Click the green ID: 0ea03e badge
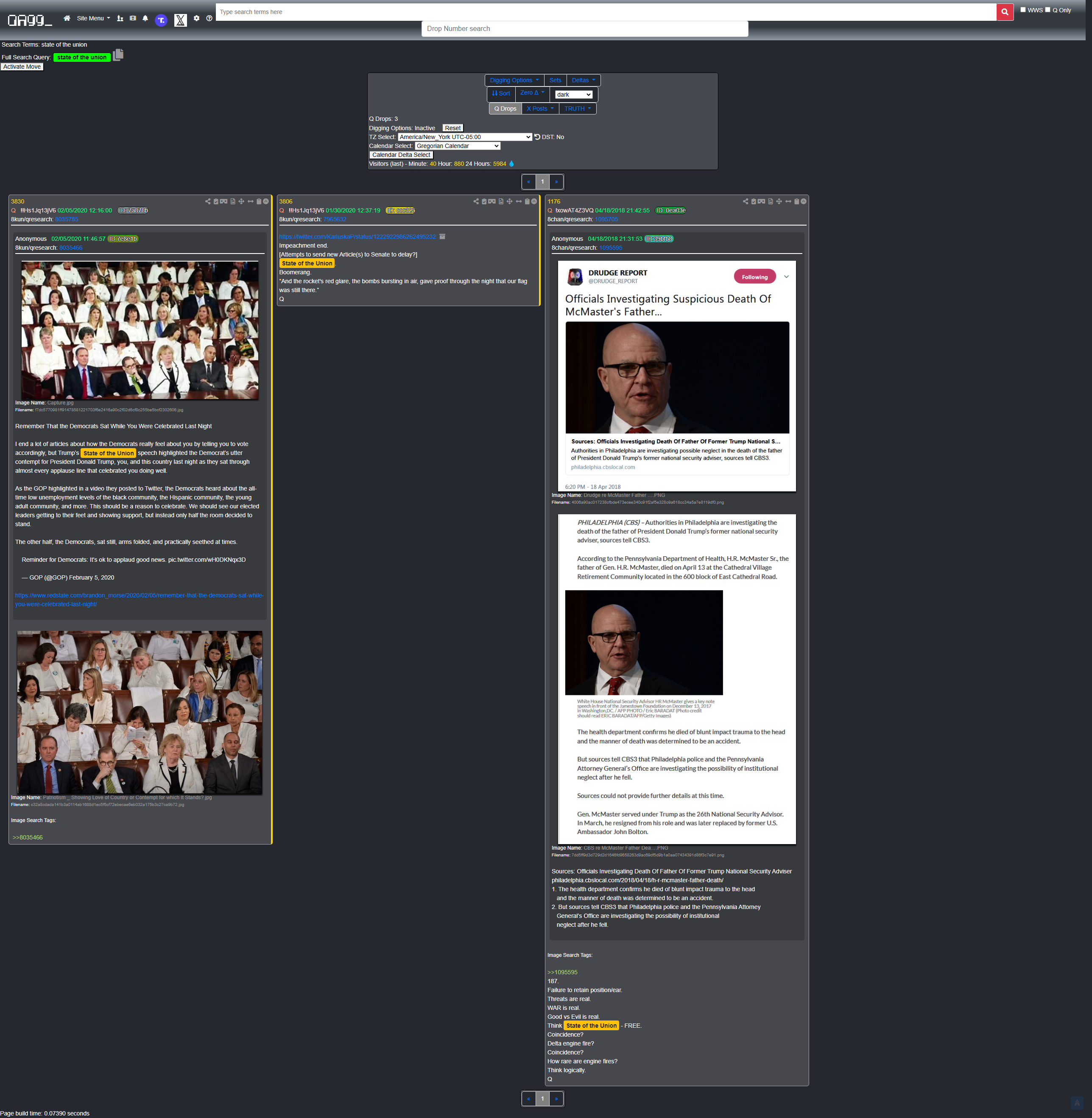The width and height of the screenshot is (1092, 1118). (x=670, y=210)
